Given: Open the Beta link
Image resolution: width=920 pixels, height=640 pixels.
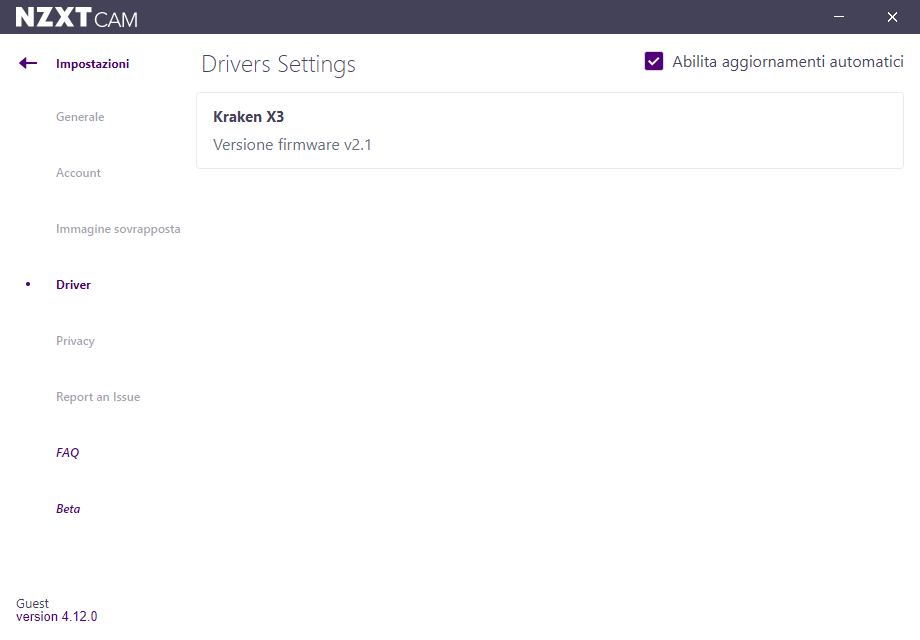Looking at the screenshot, I should point(68,509).
